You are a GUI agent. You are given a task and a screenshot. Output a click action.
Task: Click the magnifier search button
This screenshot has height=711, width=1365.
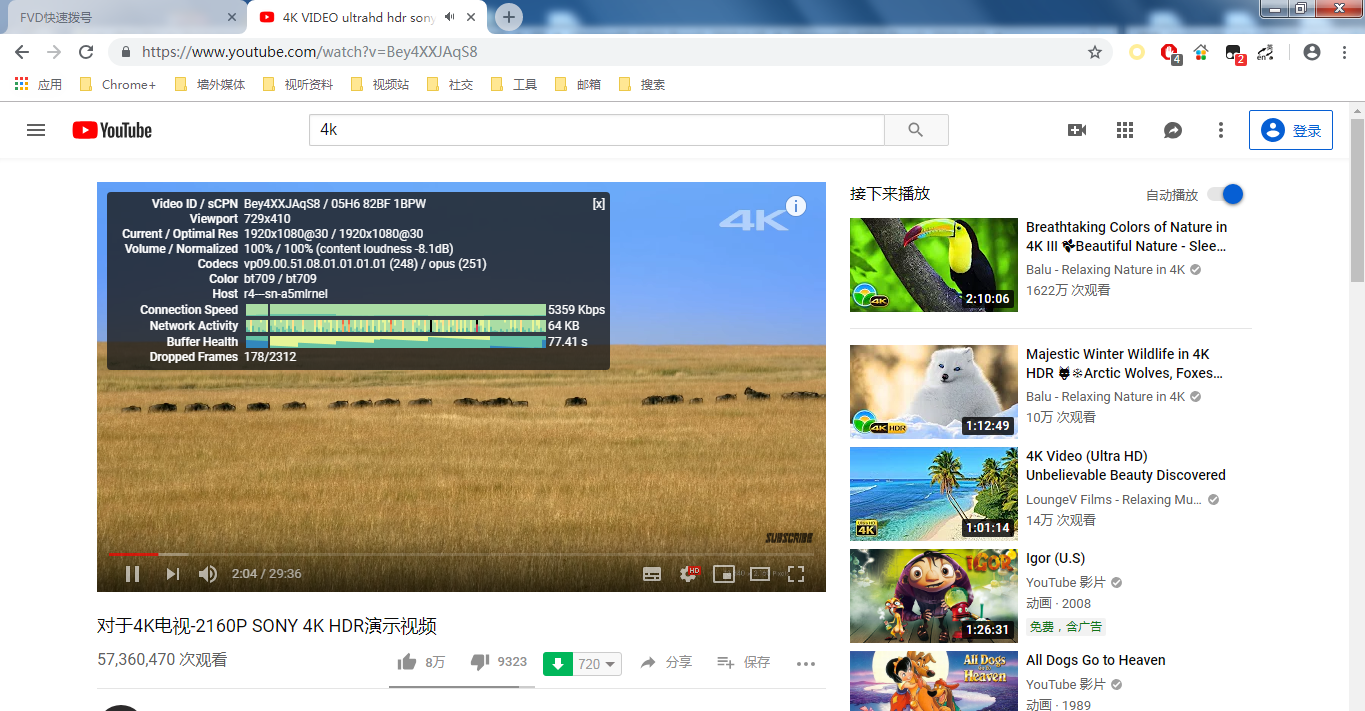[916, 130]
